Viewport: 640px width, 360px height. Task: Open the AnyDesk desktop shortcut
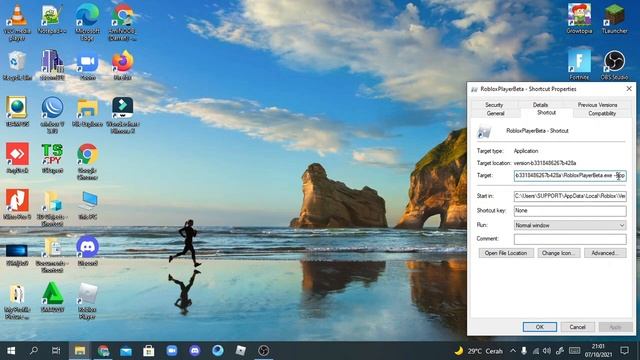pos(17,158)
